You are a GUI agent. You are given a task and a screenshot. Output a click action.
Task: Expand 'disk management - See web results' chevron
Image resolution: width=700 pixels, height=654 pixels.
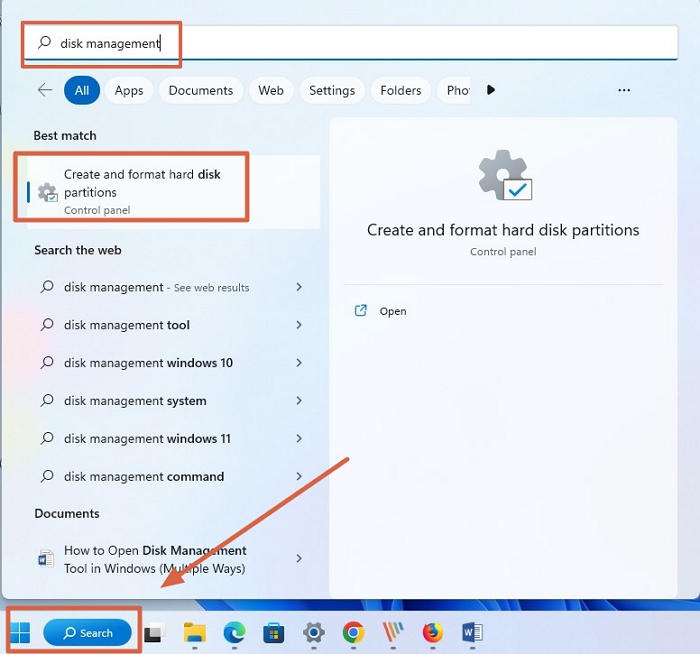(x=299, y=287)
